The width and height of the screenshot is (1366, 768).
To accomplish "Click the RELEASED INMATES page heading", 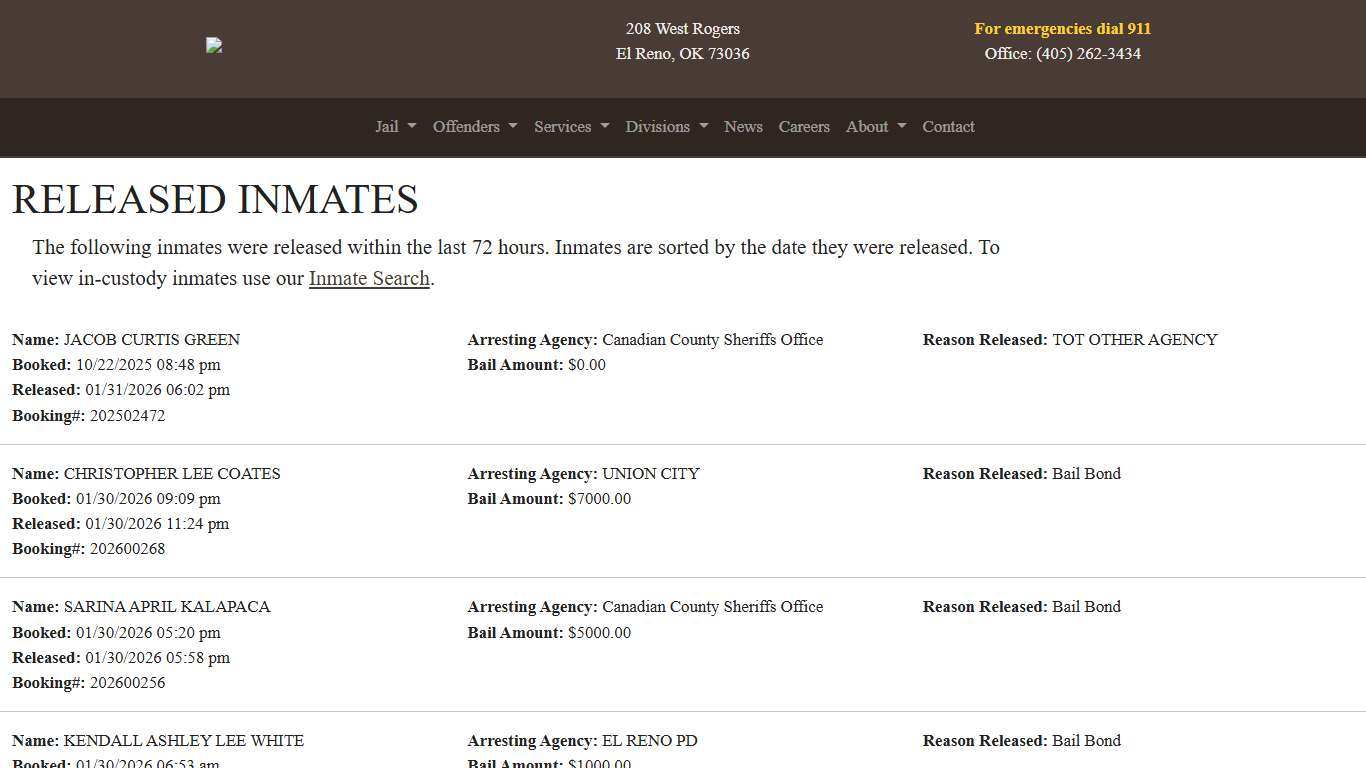I will coord(214,199).
